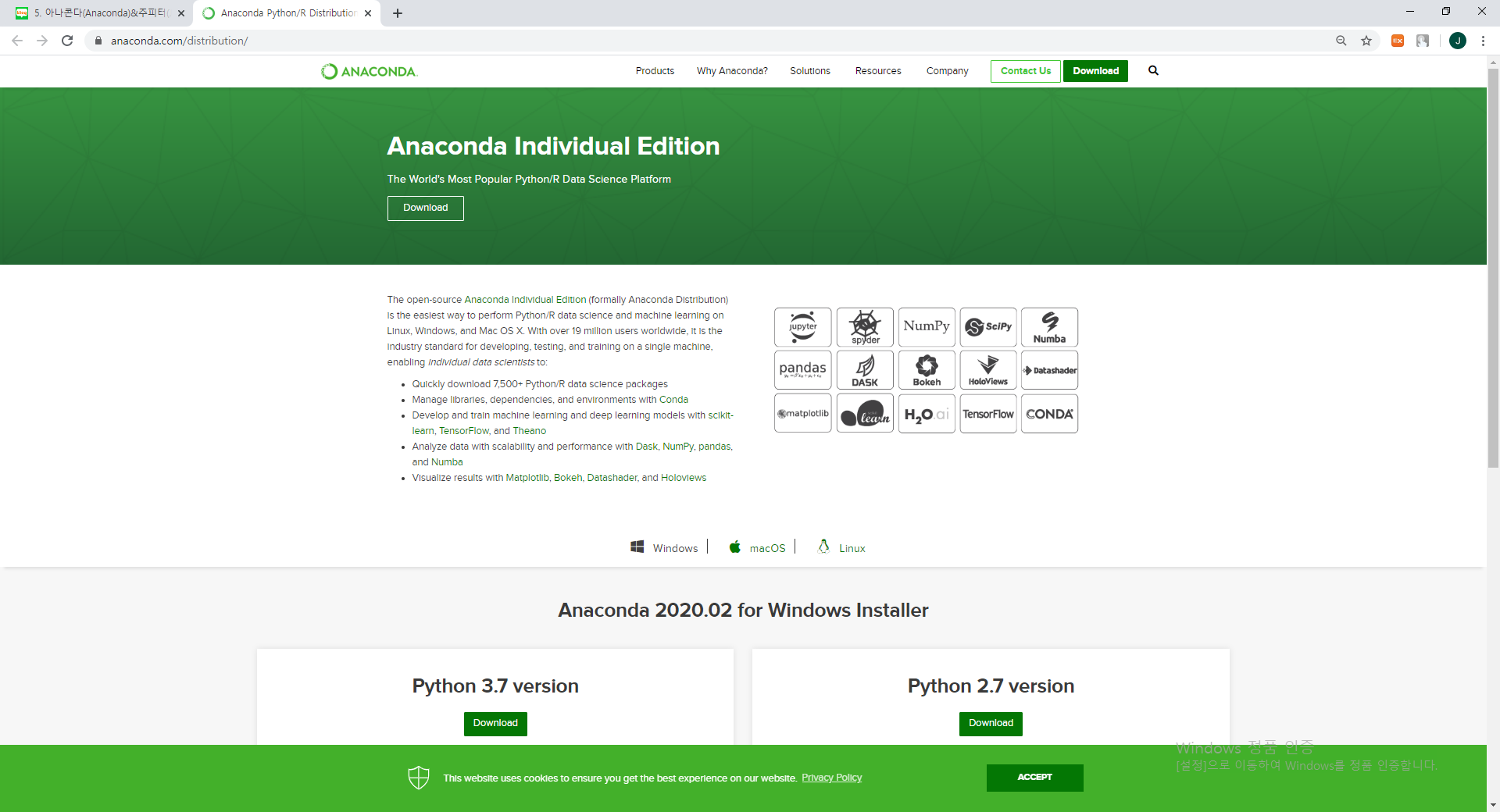
Task: Click the orange browser extension icon
Action: tap(1398, 41)
